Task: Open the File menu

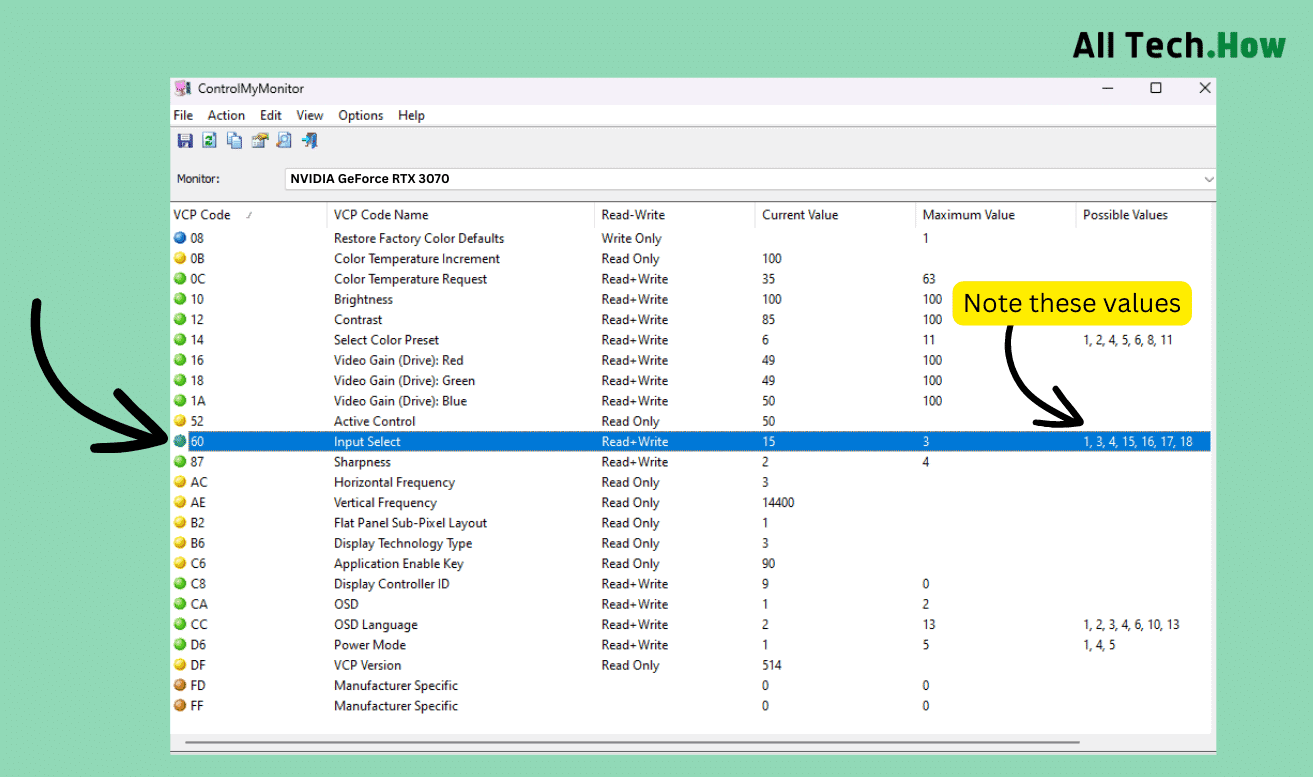Action: click(183, 115)
